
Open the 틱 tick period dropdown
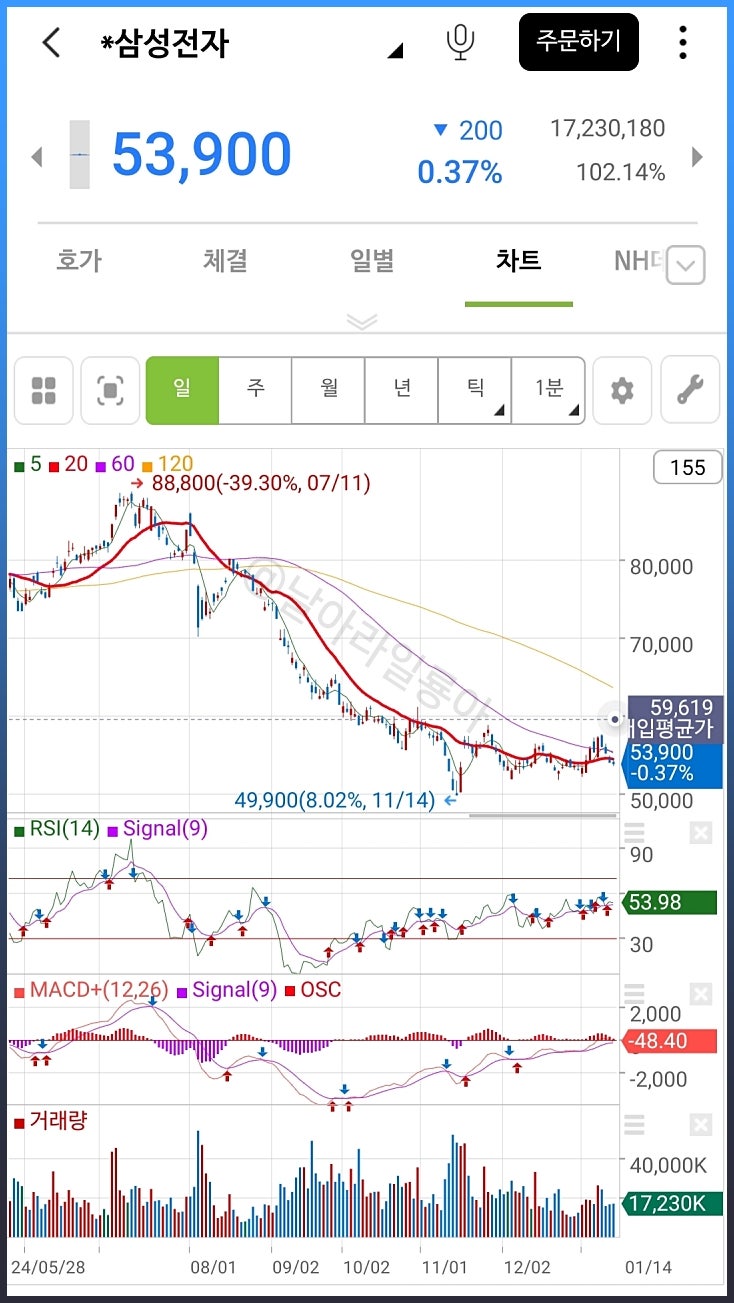(x=475, y=390)
